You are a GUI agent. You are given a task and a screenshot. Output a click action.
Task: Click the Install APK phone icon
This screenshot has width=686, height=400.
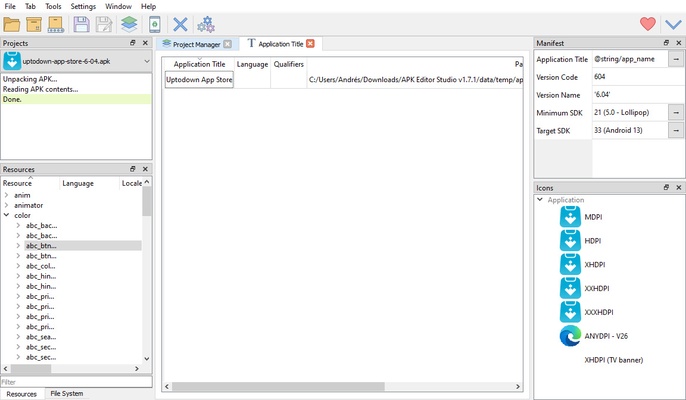154,25
